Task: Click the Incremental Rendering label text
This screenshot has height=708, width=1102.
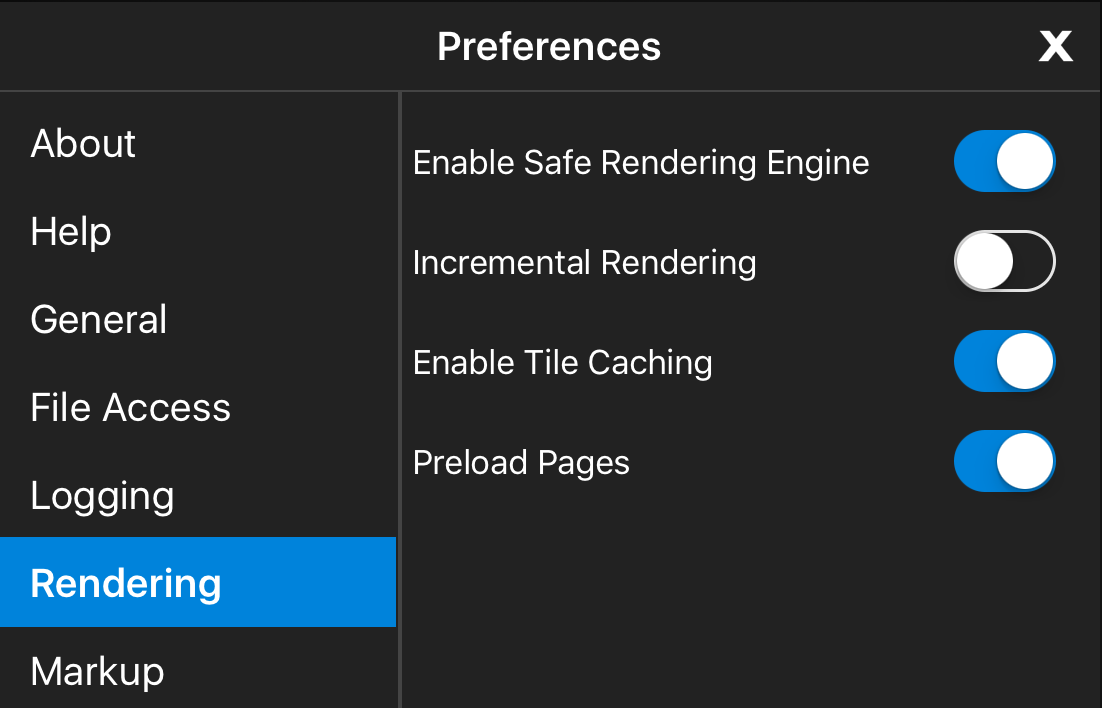Action: [x=584, y=263]
